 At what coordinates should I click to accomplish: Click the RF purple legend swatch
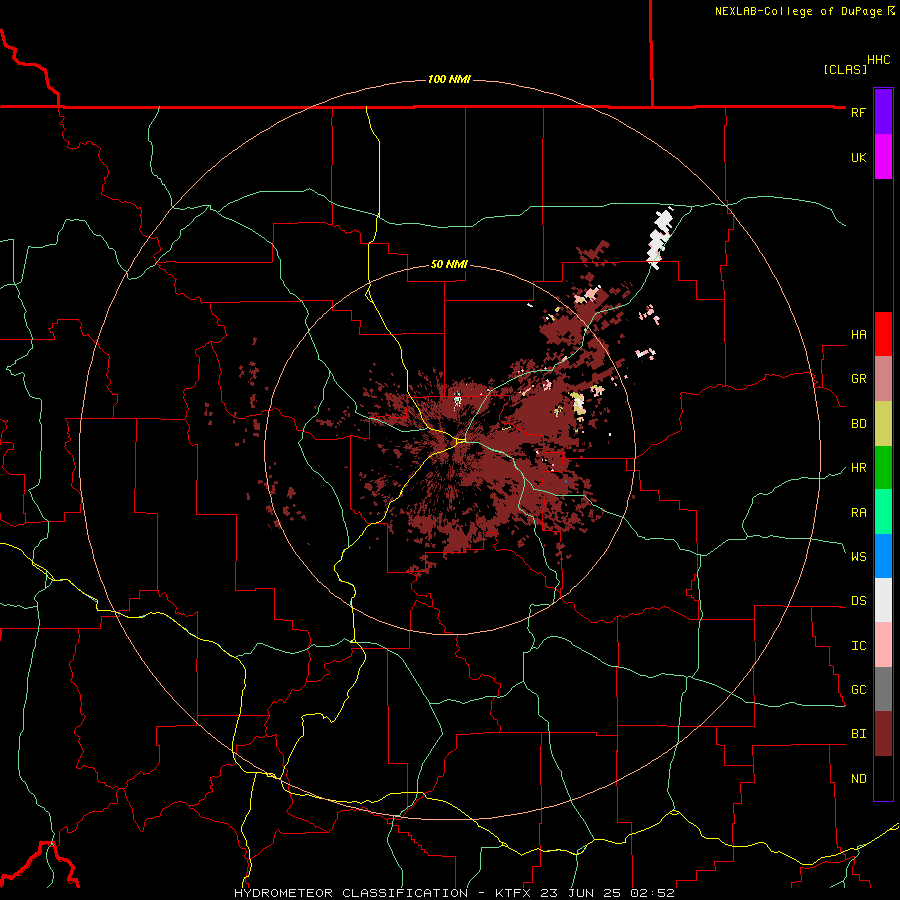pos(883,112)
